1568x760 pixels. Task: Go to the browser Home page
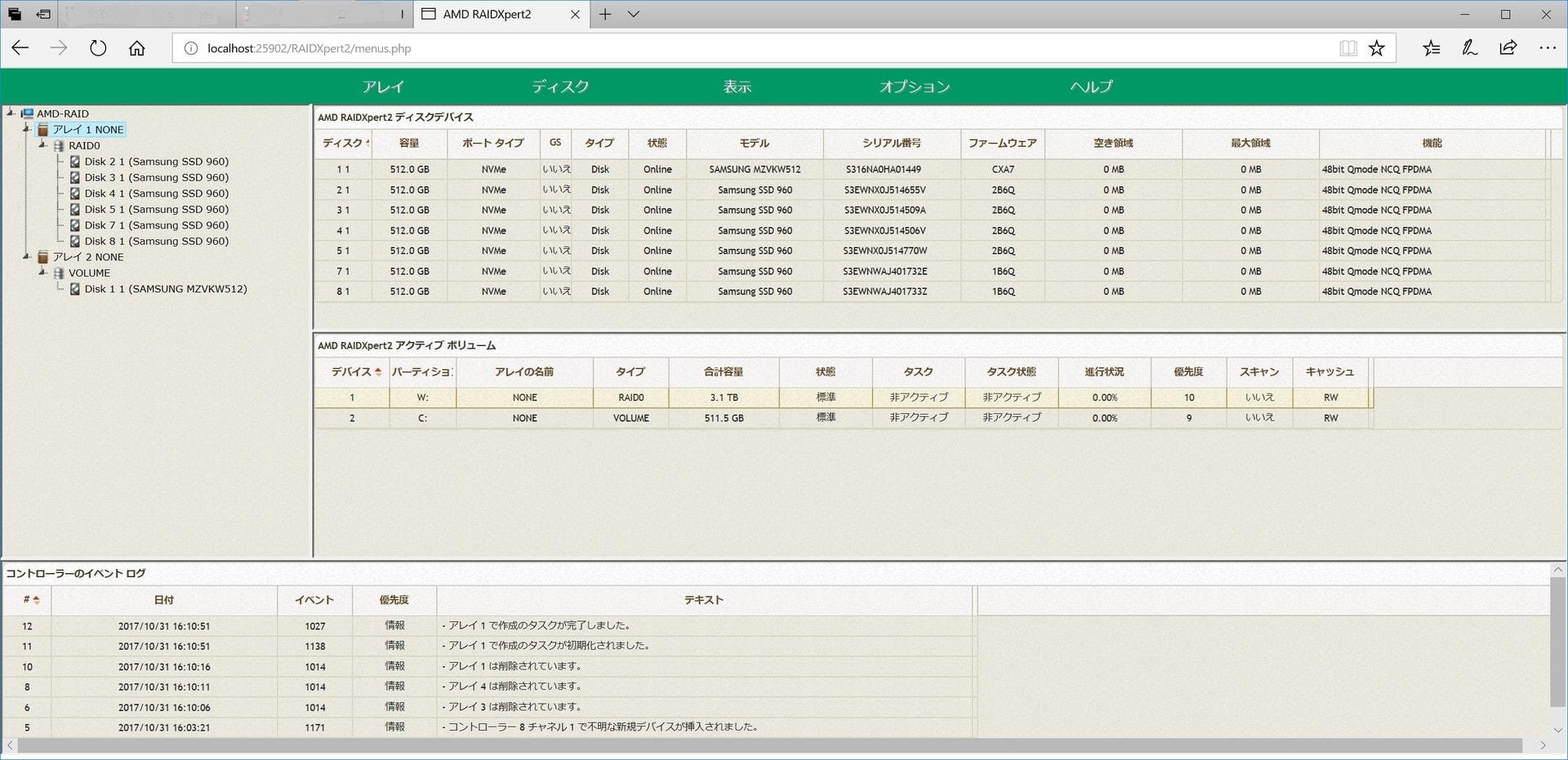click(x=137, y=48)
